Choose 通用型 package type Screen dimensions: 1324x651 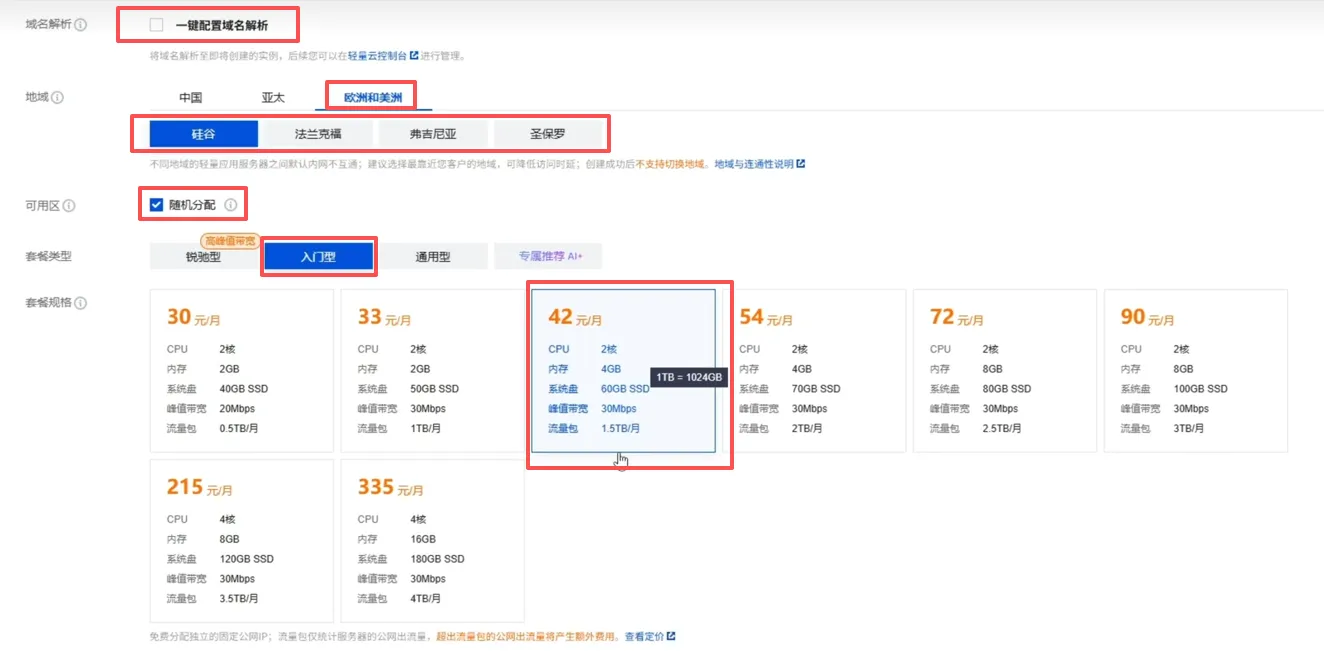point(433,257)
